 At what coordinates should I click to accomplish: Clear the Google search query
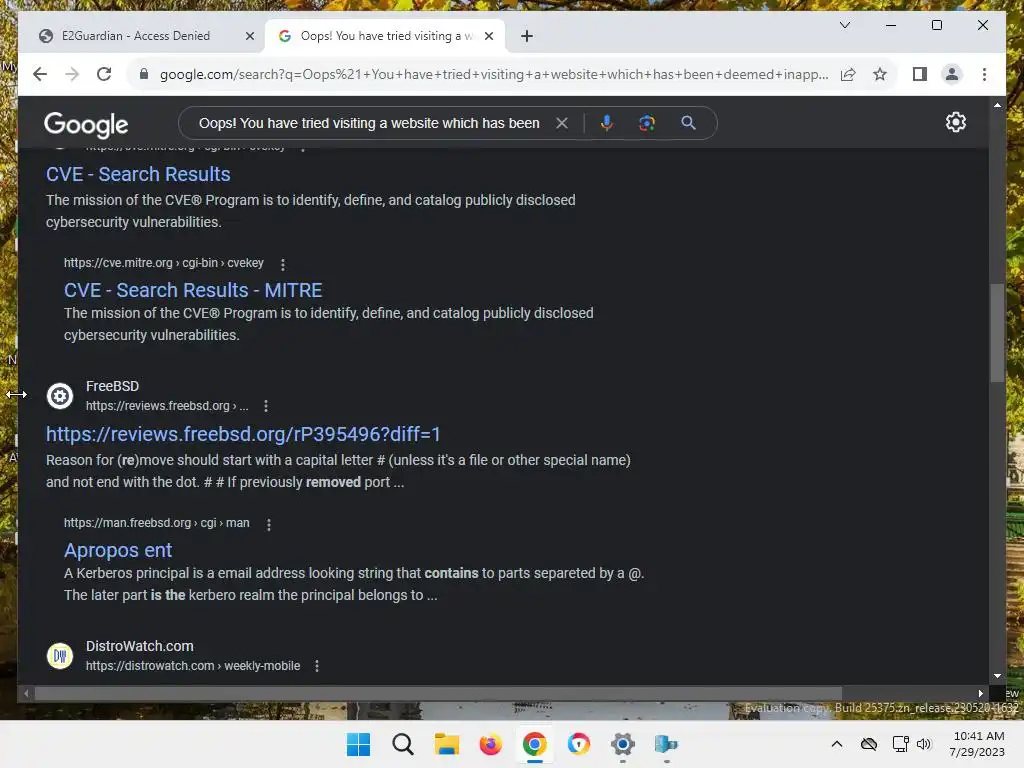pyautogui.click(x=562, y=123)
